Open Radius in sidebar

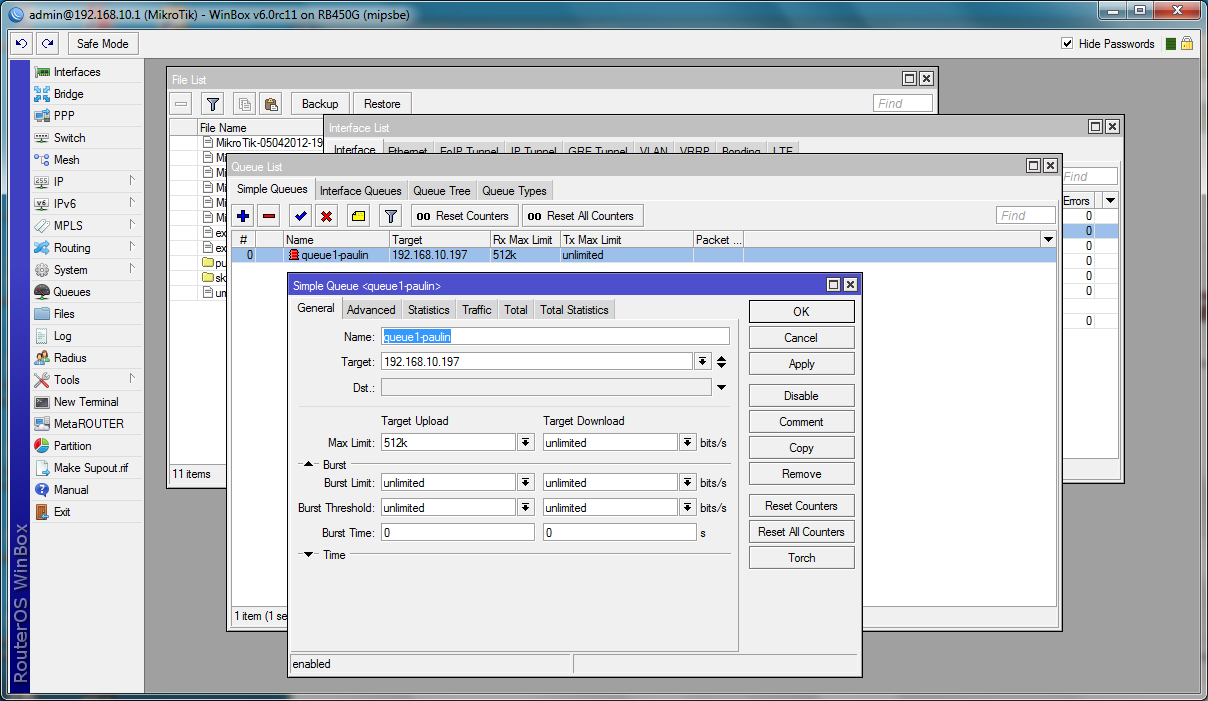pyautogui.click(x=70, y=358)
